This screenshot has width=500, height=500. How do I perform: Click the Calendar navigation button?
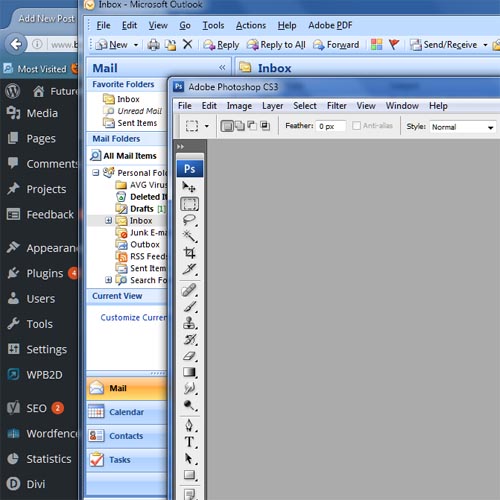pos(127,412)
